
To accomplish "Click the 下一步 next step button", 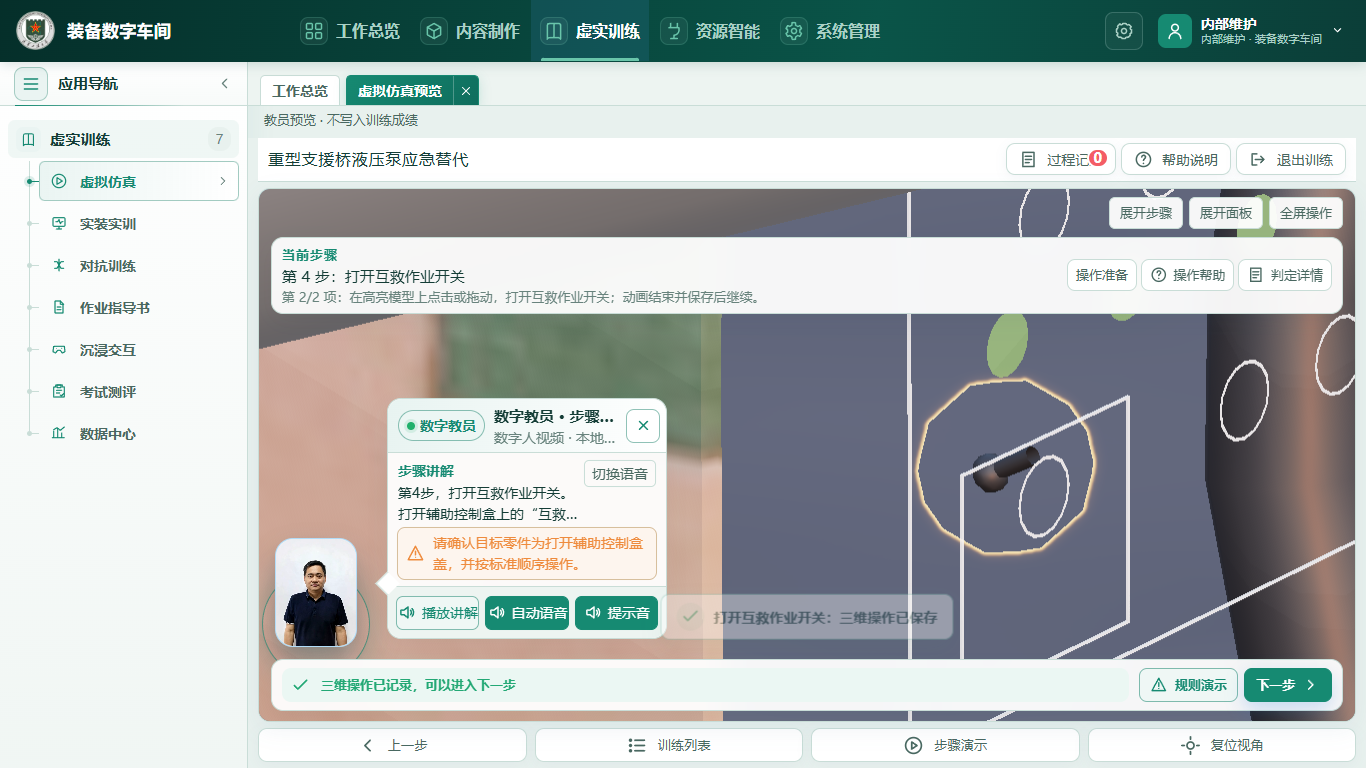I will (1287, 685).
